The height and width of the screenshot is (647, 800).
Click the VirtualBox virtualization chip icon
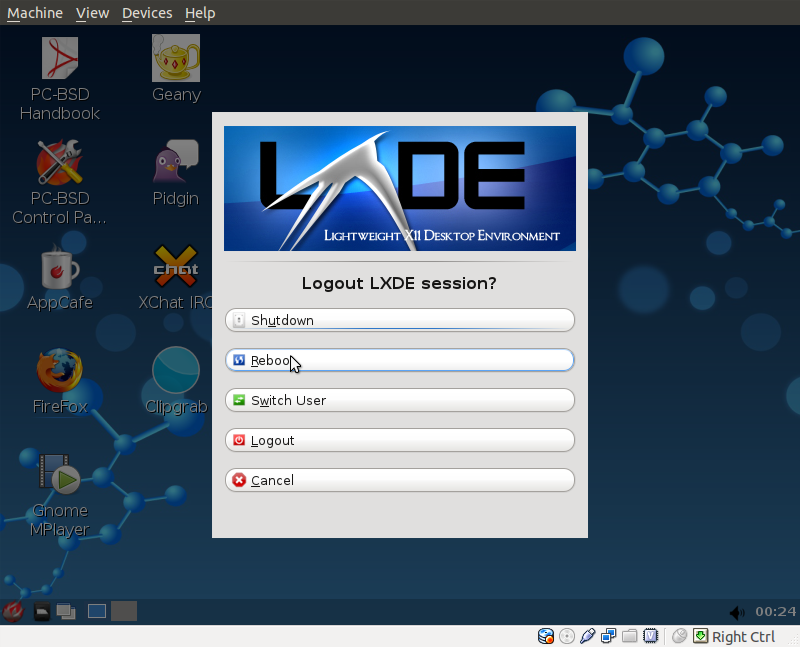651,636
